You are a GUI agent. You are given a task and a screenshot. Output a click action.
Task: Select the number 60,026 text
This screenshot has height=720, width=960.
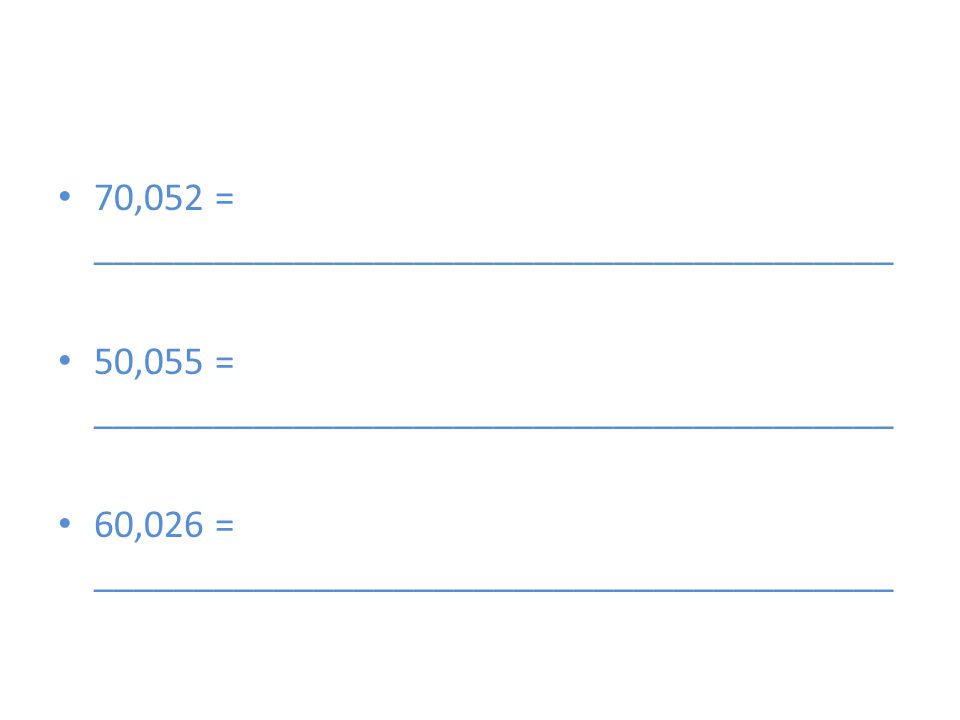pyautogui.click(x=148, y=525)
